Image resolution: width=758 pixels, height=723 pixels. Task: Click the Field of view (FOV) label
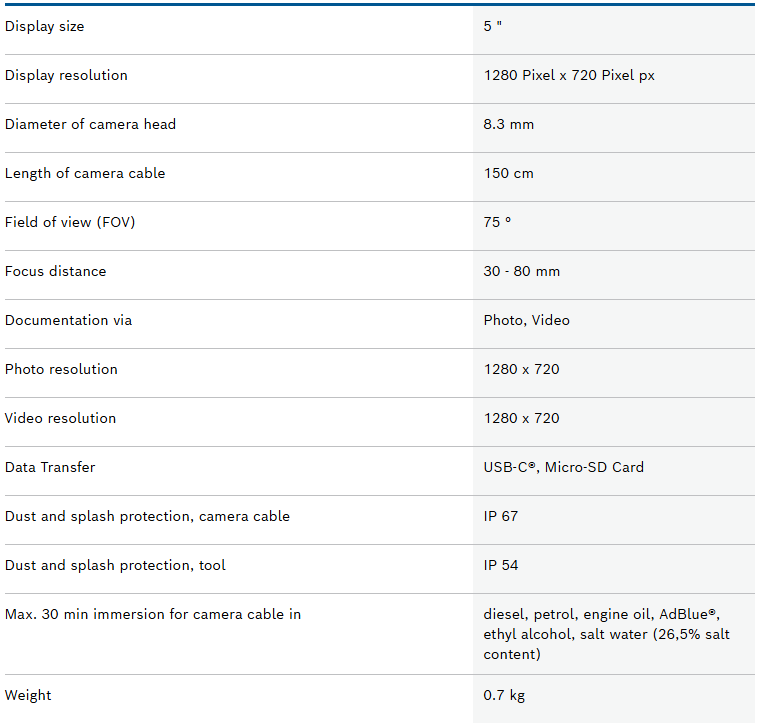[70, 223]
